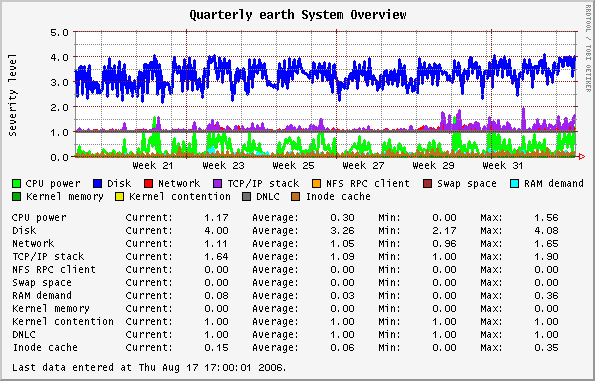The height and width of the screenshot is (381, 595).
Task: Select the Week 27 x-axis label
Action: [363, 166]
